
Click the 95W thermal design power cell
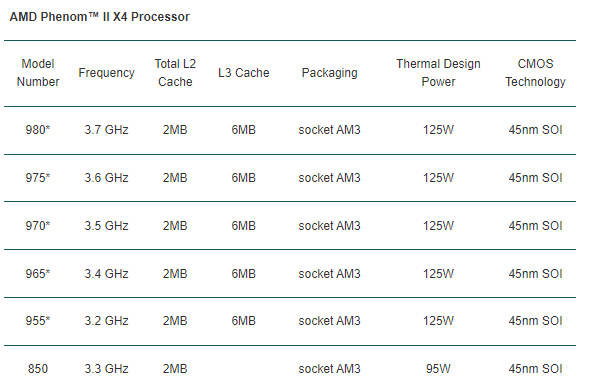(x=438, y=369)
